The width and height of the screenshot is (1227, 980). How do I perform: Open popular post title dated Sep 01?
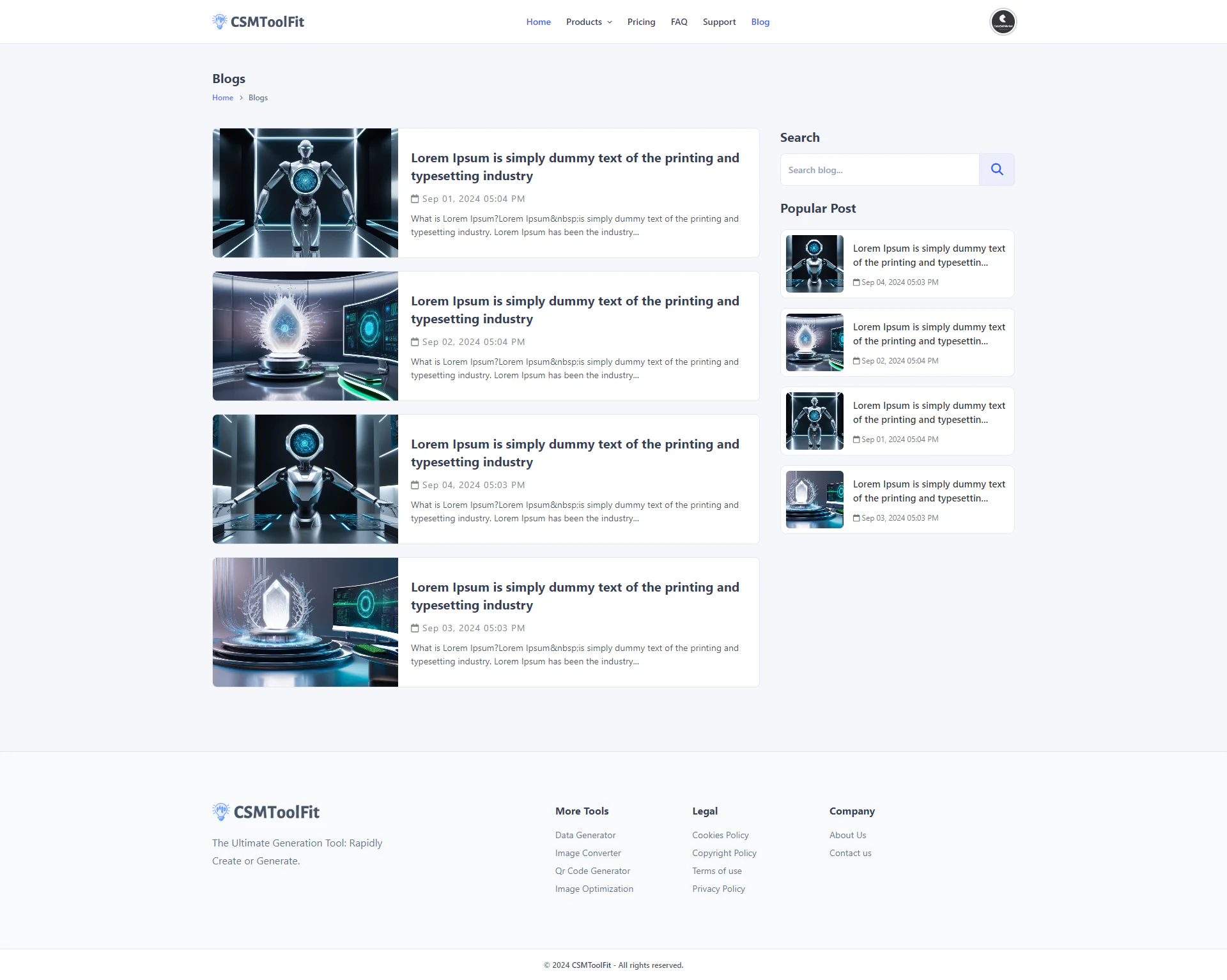[929, 413]
